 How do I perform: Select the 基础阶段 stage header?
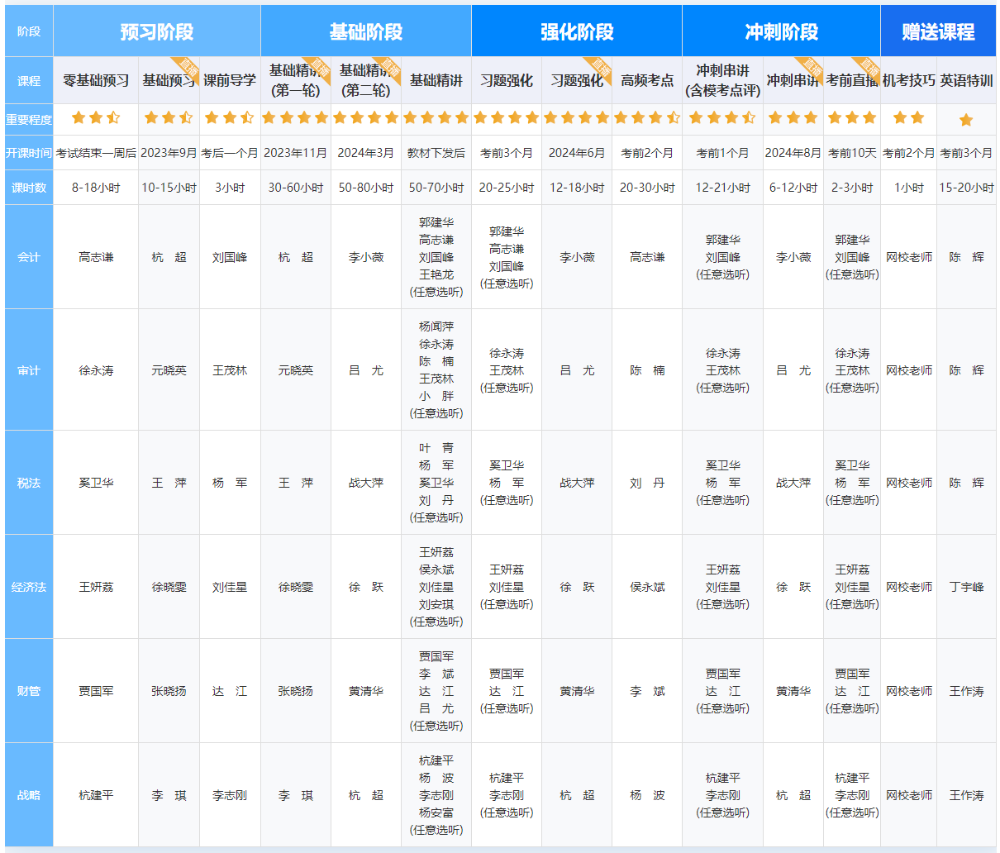365,32
